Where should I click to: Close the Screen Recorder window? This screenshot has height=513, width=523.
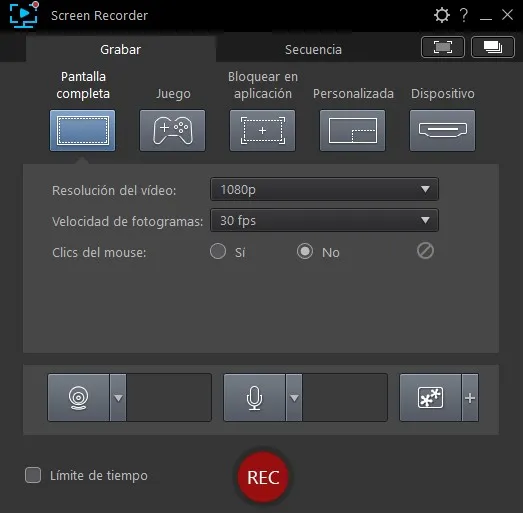507,15
